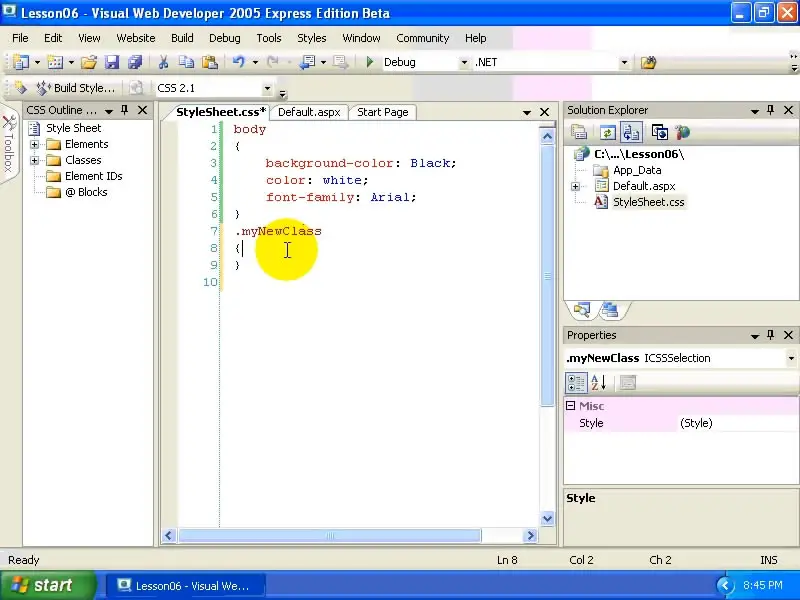The width and height of the screenshot is (800, 600).
Task: Open the File menu
Action: (x=20, y=38)
